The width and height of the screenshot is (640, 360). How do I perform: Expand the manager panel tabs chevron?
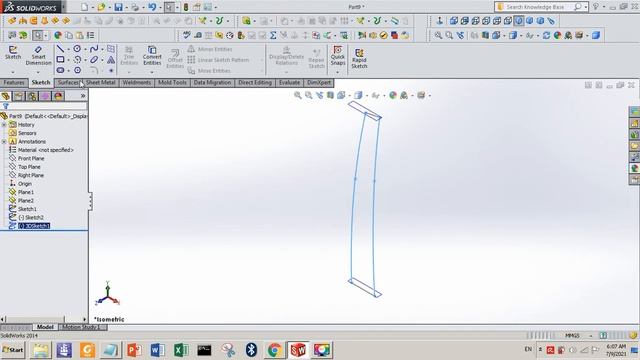click(83, 96)
